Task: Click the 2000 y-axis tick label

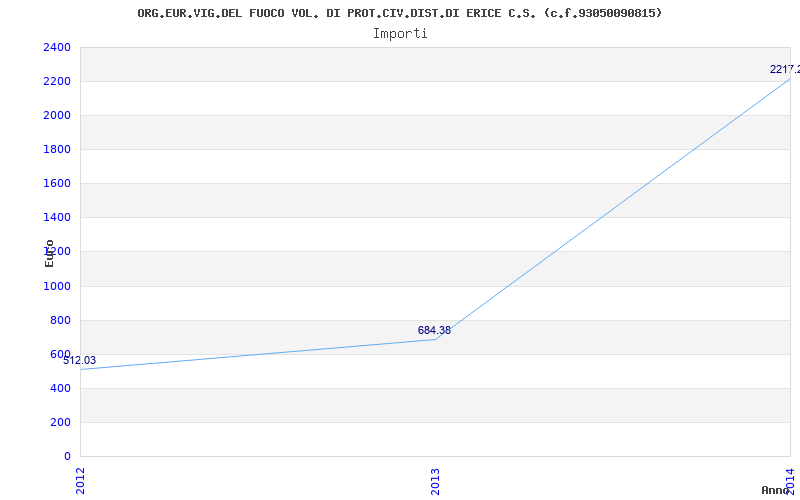Action: (57, 116)
